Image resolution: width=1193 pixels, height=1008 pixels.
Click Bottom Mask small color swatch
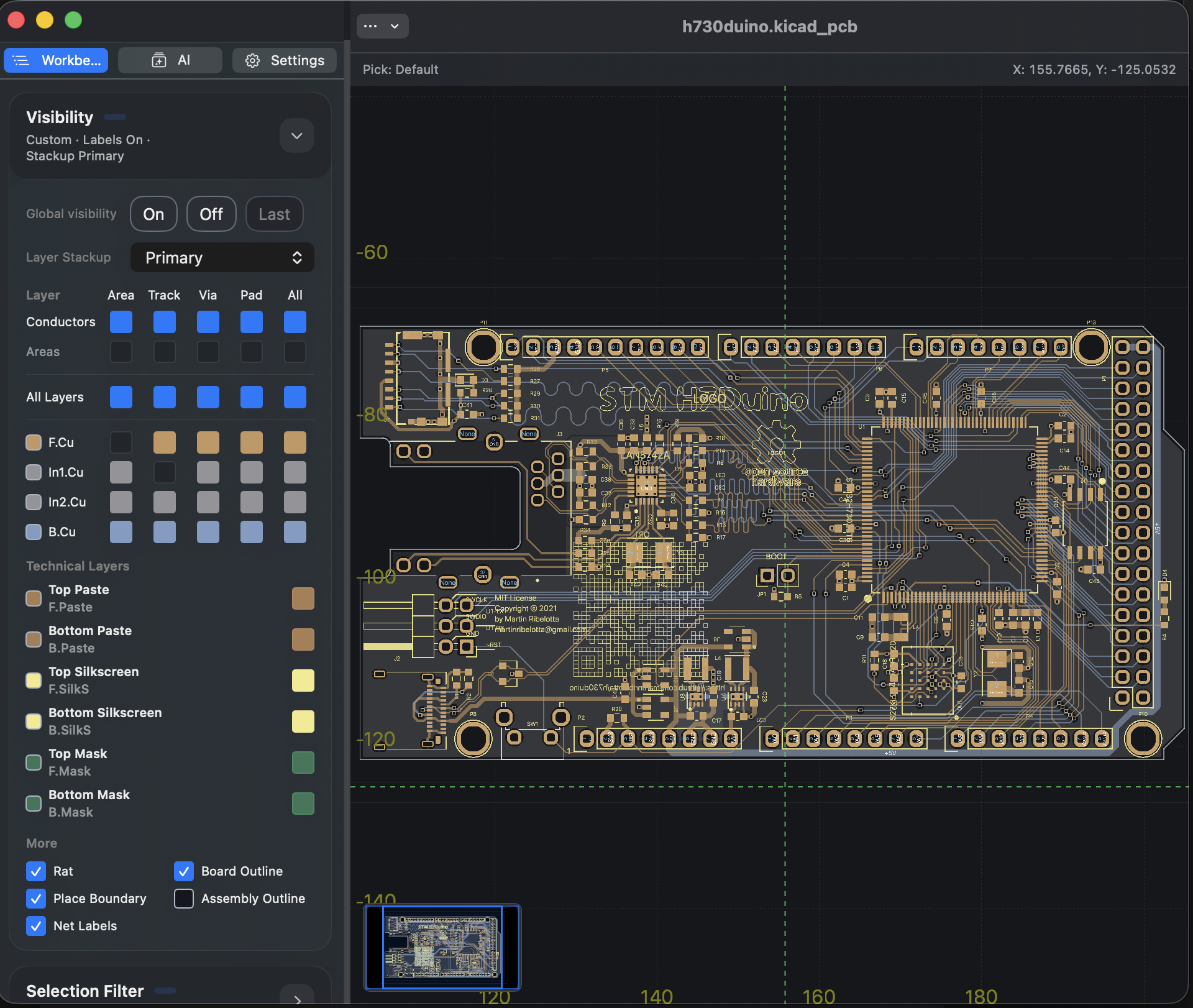coord(34,804)
